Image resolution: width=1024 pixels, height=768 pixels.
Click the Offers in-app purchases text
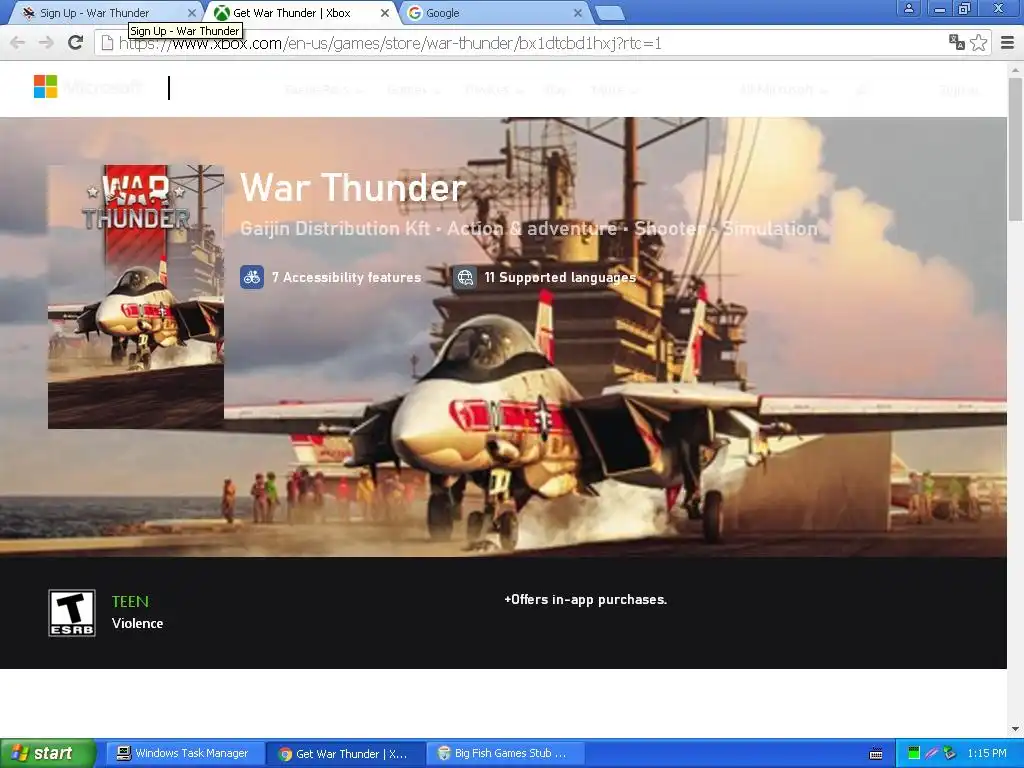[x=585, y=600]
